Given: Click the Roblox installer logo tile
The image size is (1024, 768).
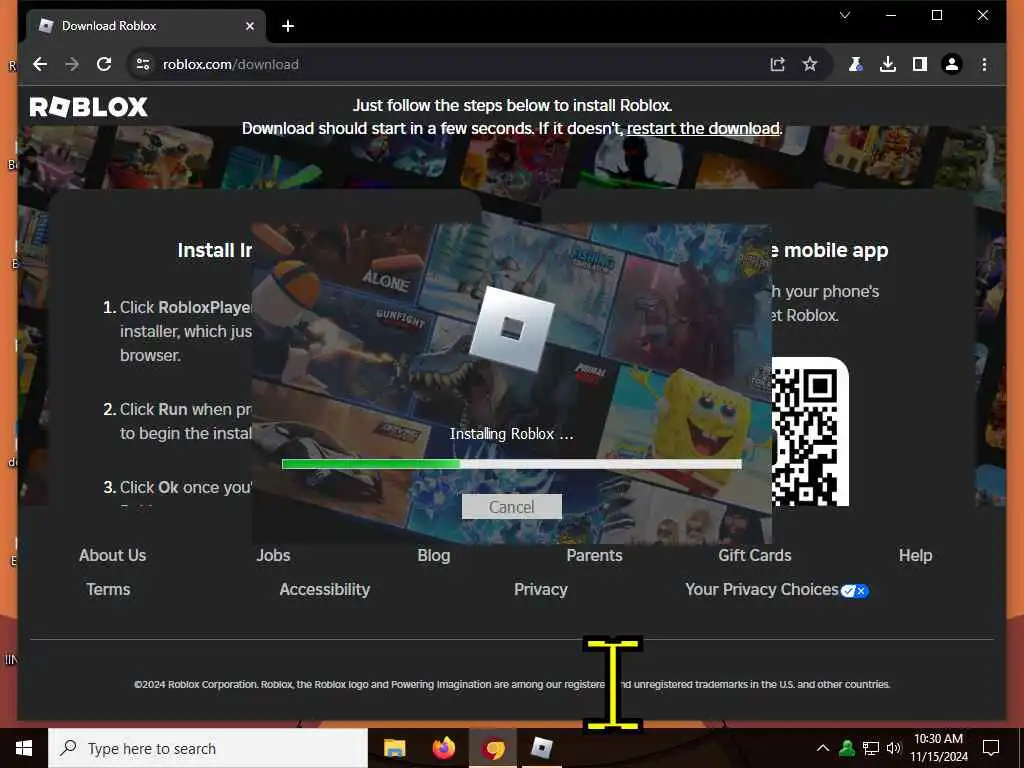Looking at the screenshot, I should (x=511, y=329).
